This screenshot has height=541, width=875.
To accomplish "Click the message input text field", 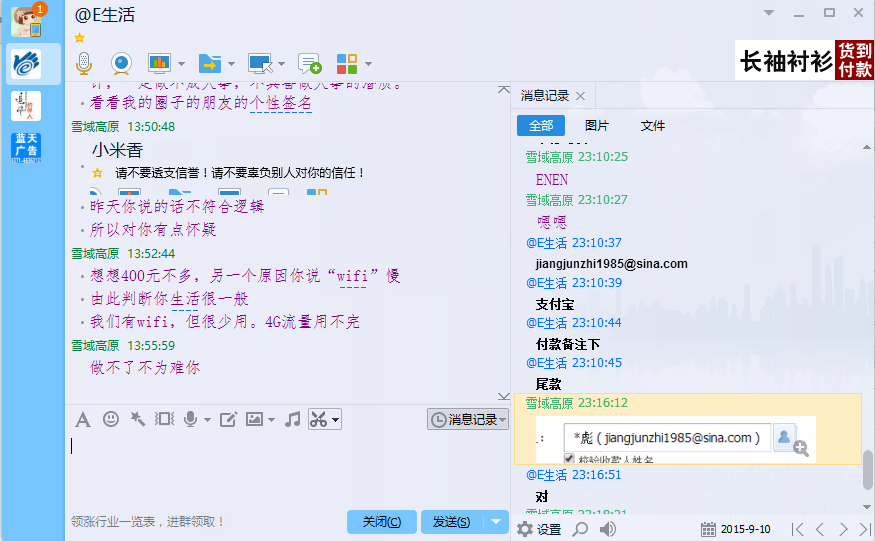I will 287,470.
